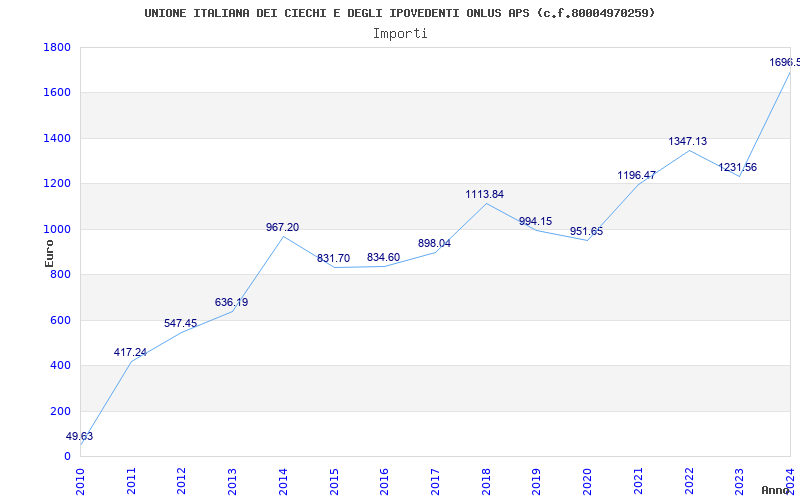
Task: Select data label 49.63
Action: pyautogui.click(x=79, y=436)
